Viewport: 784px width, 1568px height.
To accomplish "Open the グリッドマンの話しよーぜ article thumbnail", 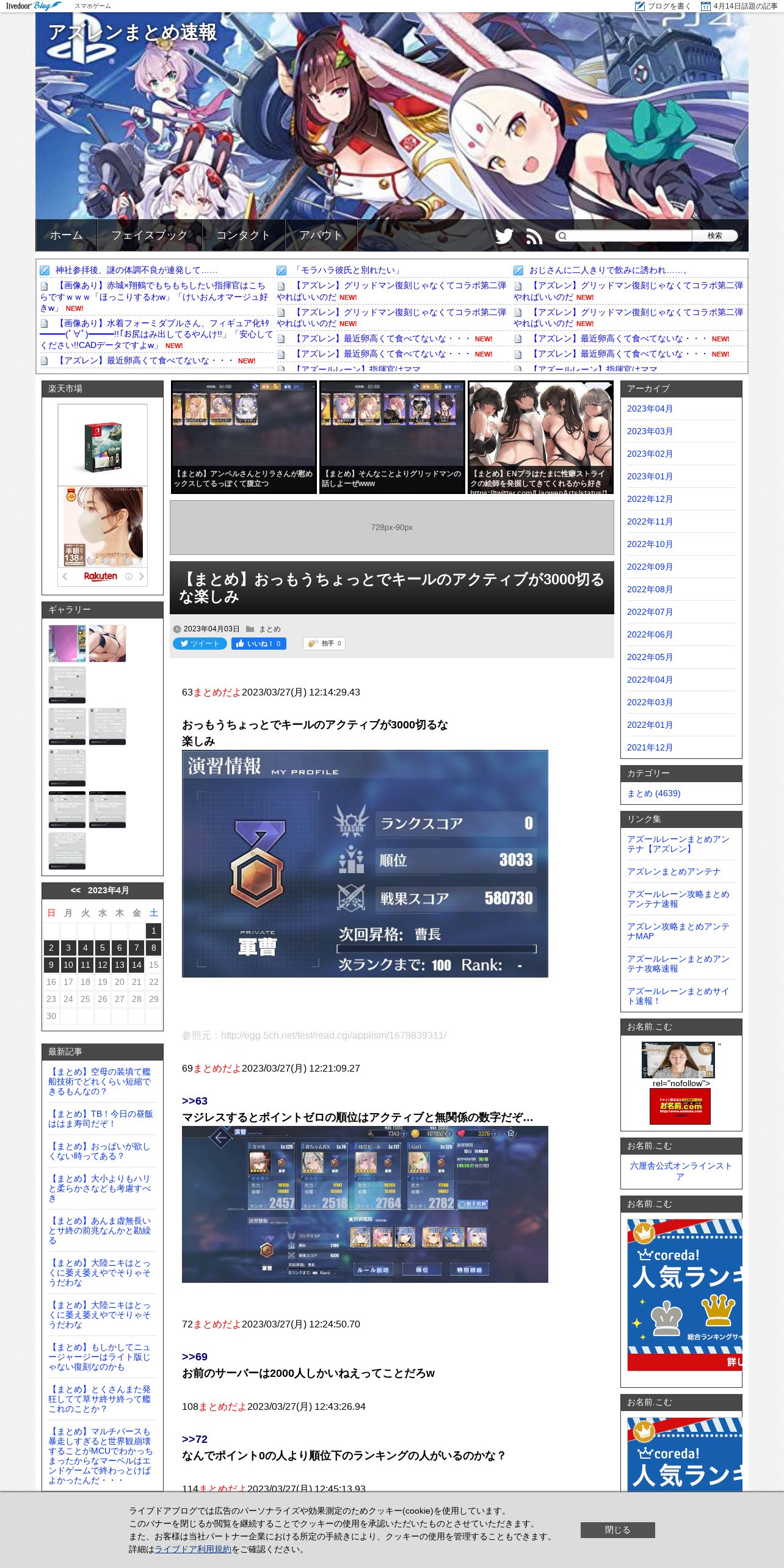I will point(392,437).
